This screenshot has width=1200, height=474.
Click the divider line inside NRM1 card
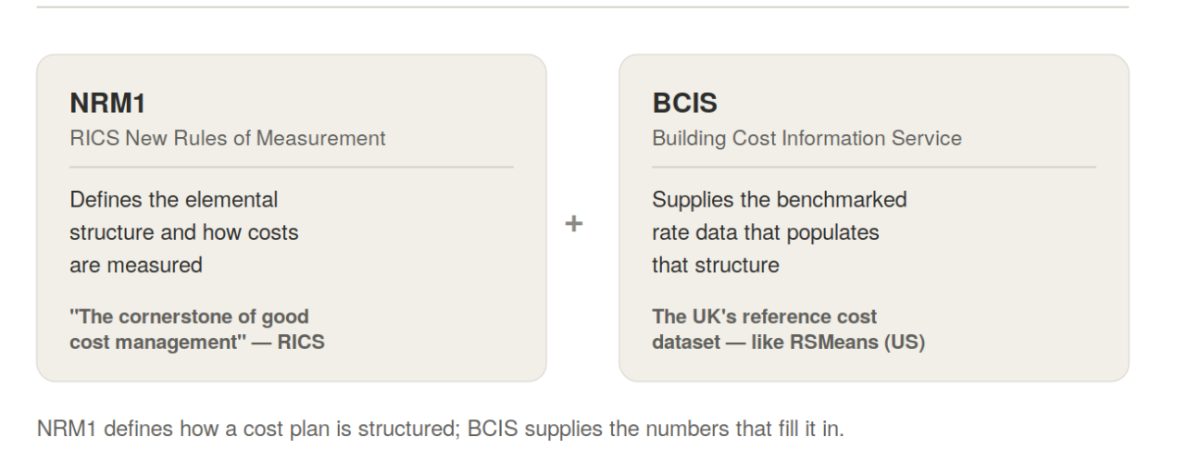click(291, 167)
